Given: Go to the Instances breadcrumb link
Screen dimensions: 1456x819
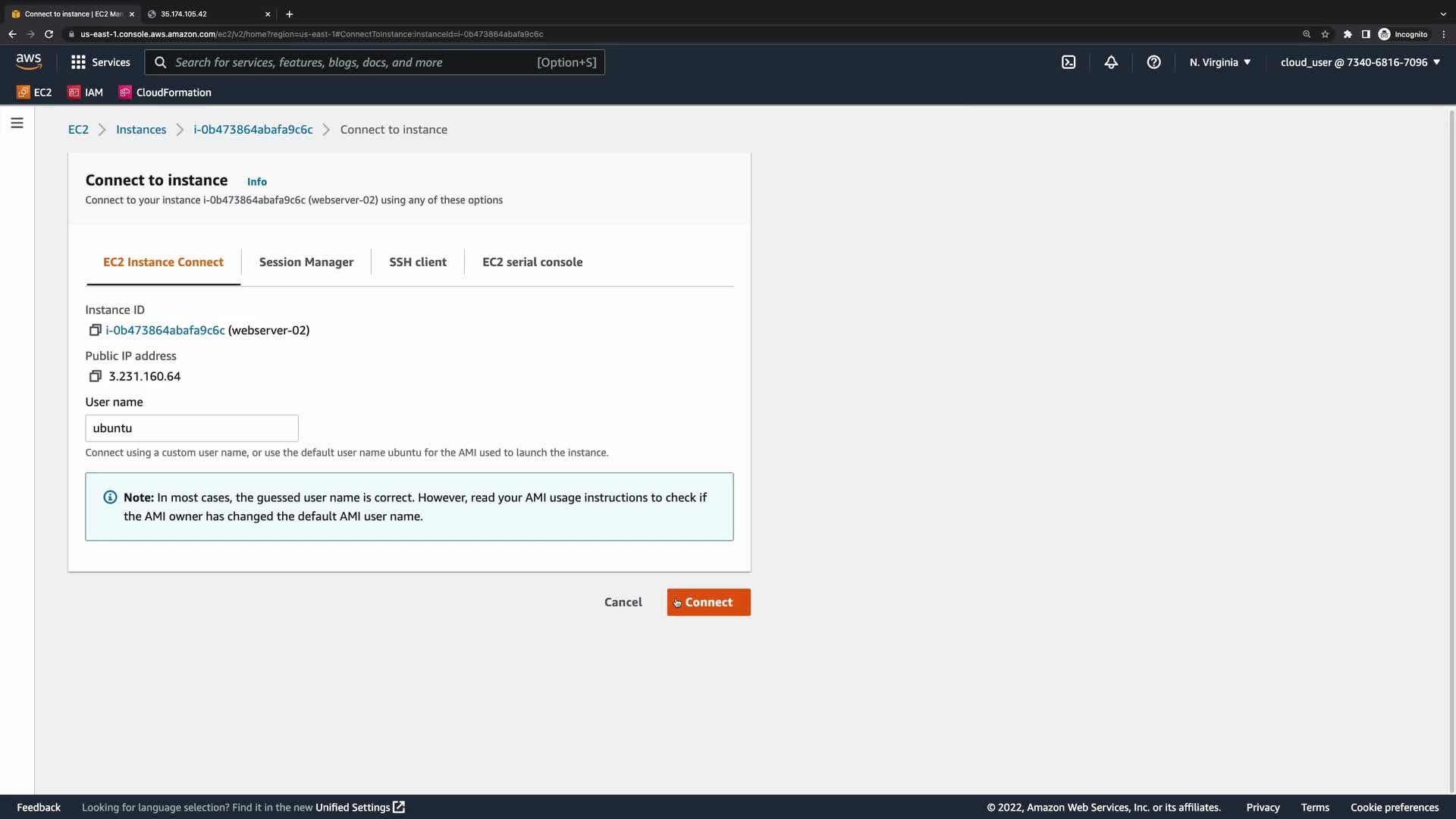Looking at the screenshot, I should click(141, 130).
